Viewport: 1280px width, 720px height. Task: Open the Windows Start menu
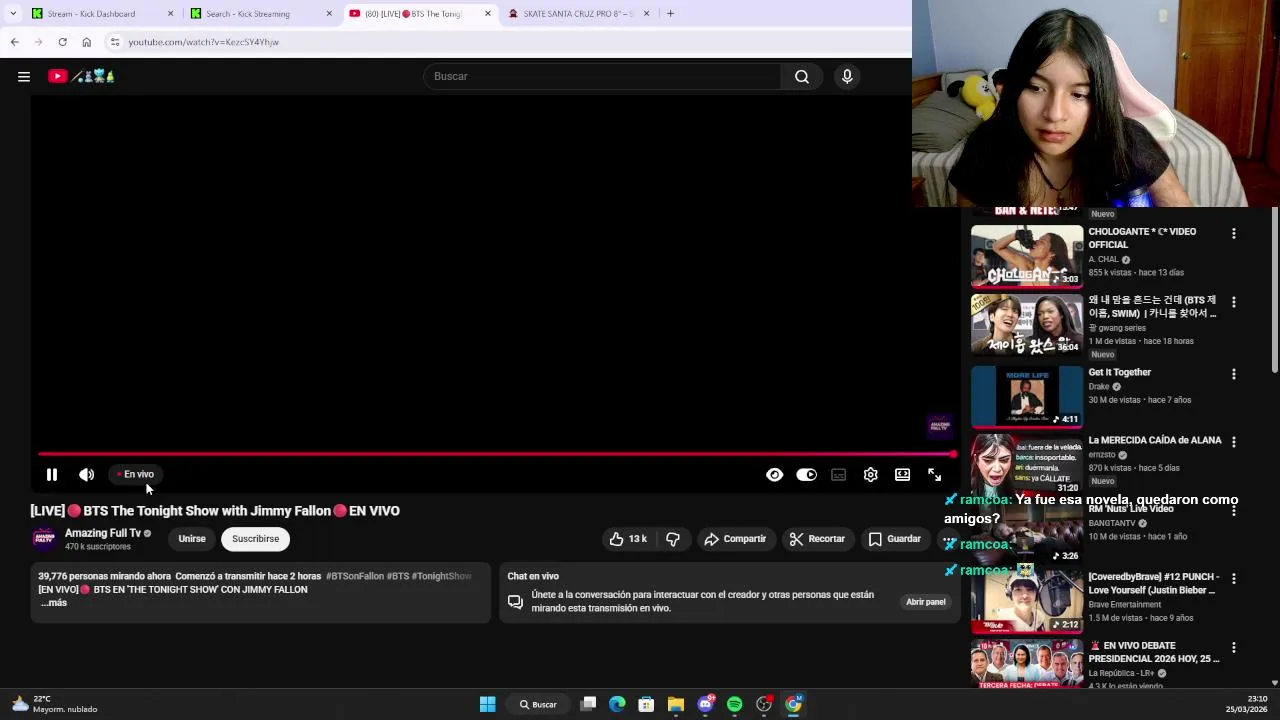(487, 704)
